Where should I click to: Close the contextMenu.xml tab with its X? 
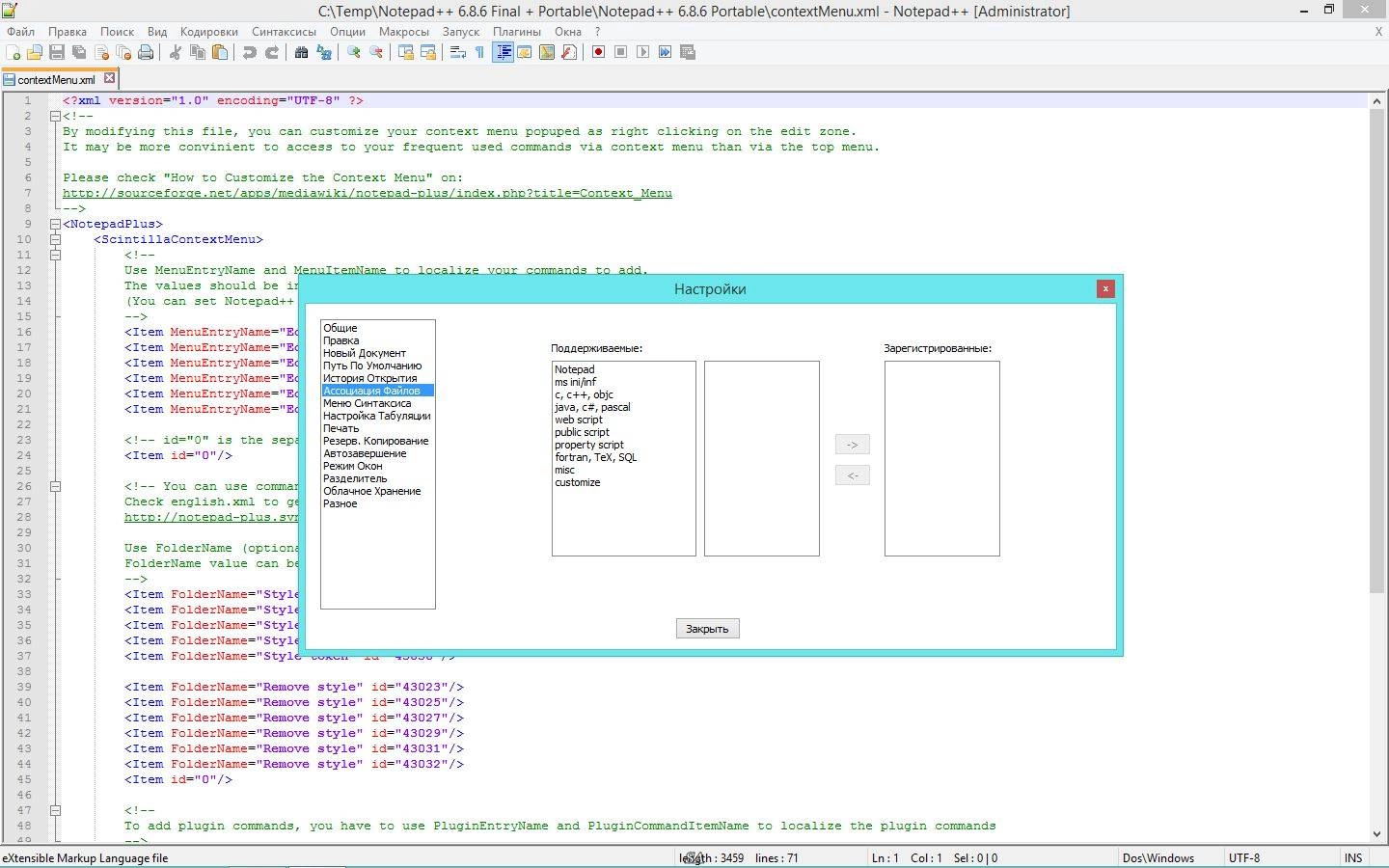pyautogui.click(x=109, y=78)
